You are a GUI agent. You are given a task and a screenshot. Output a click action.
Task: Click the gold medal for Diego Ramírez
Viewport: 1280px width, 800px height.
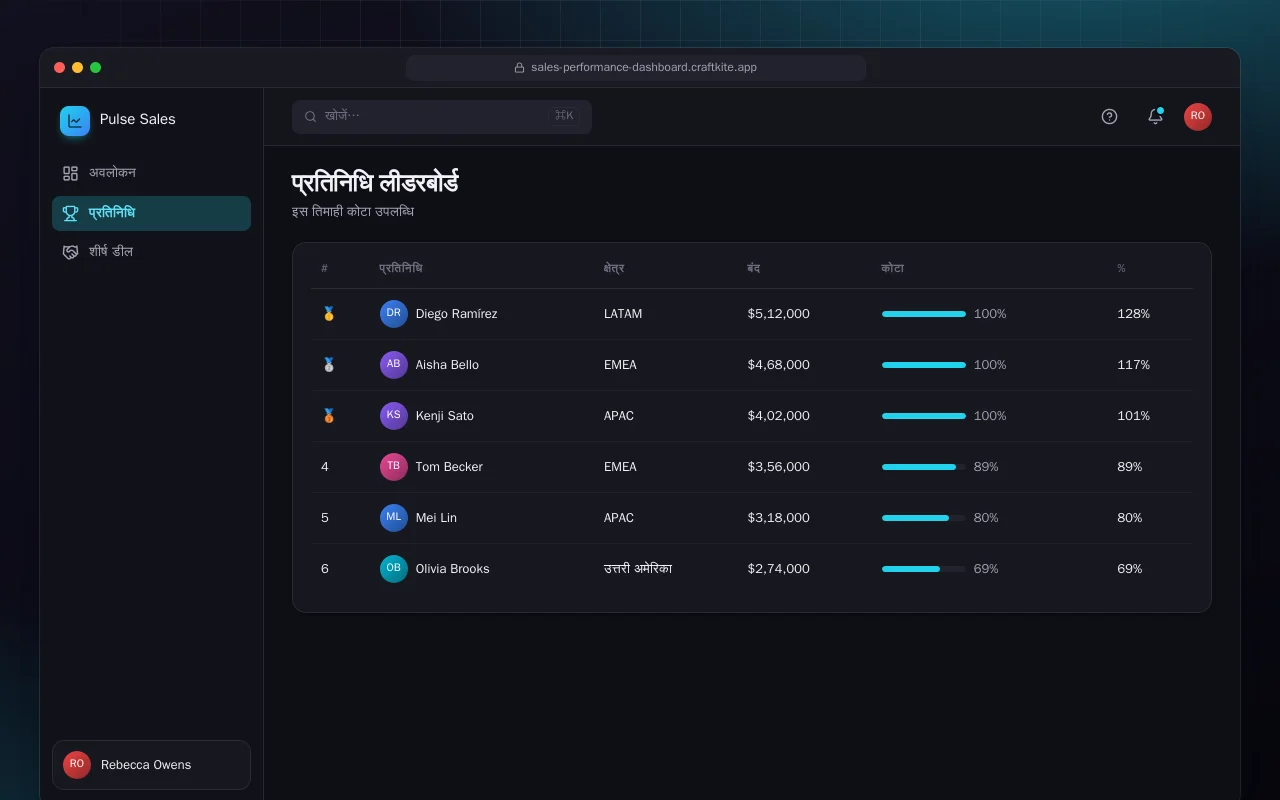[x=328, y=314]
